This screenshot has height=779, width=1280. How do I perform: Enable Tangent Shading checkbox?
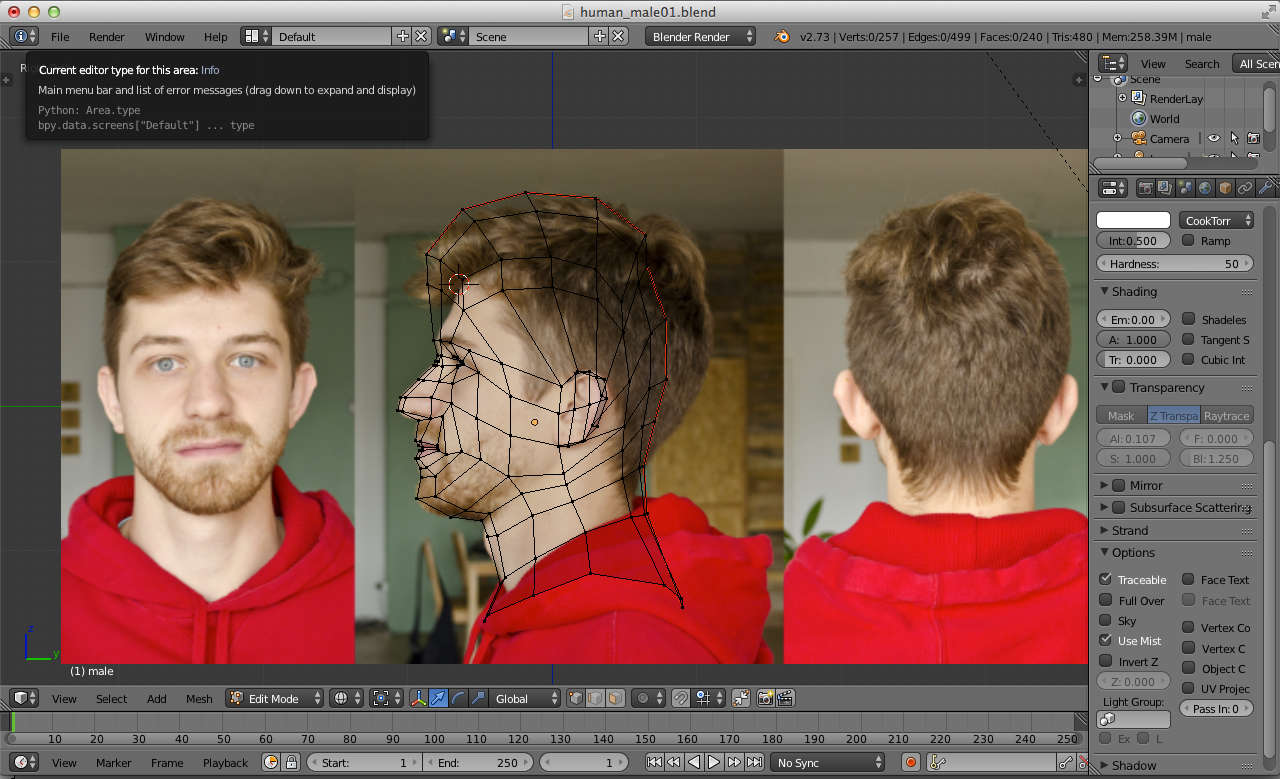pyautogui.click(x=1188, y=339)
